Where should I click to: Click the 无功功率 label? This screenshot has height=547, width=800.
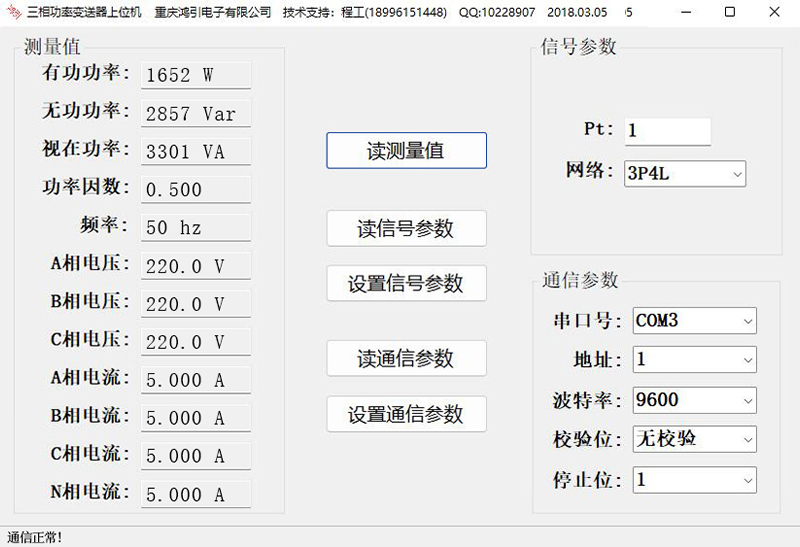[x=86, y=110]
